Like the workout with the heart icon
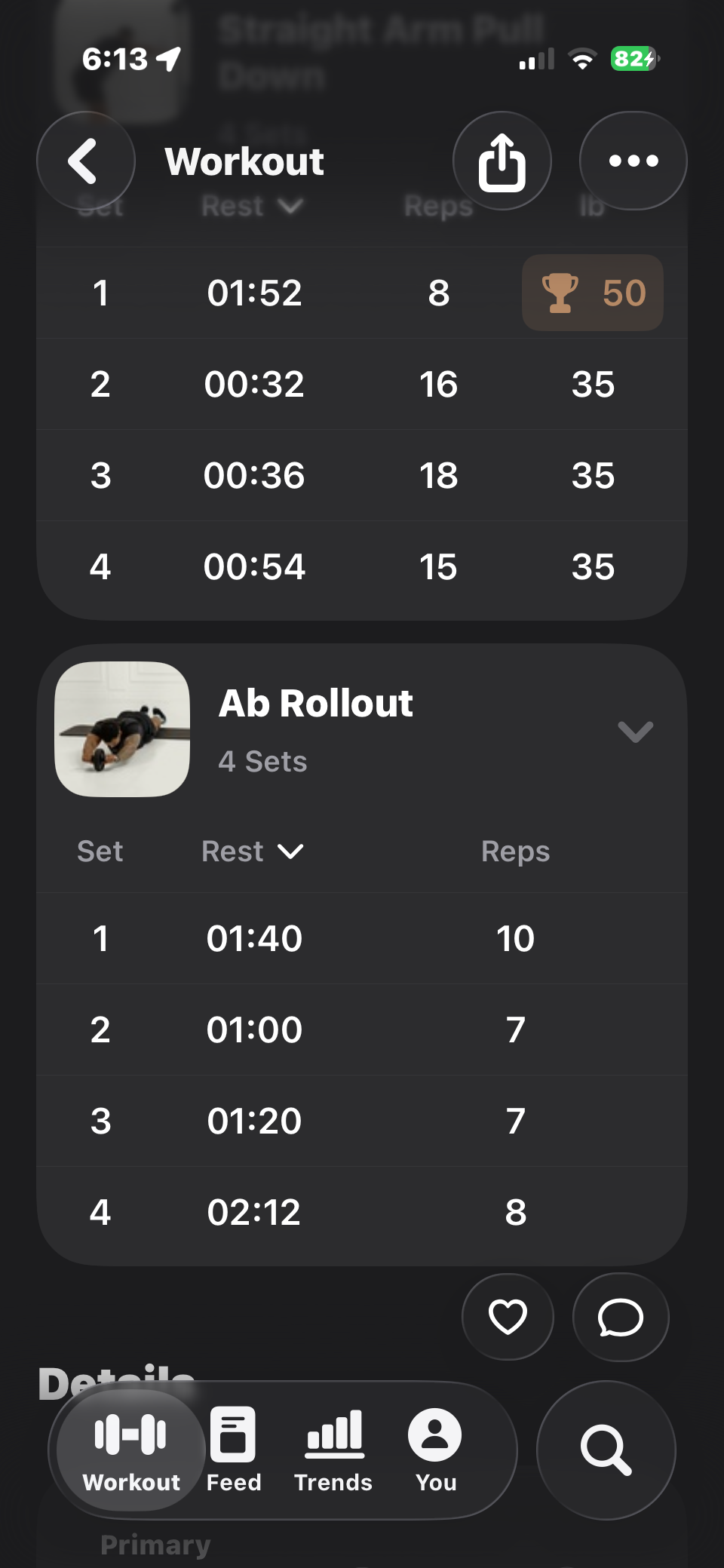Screen dimensions: 724x1568 coord(508,1318)
